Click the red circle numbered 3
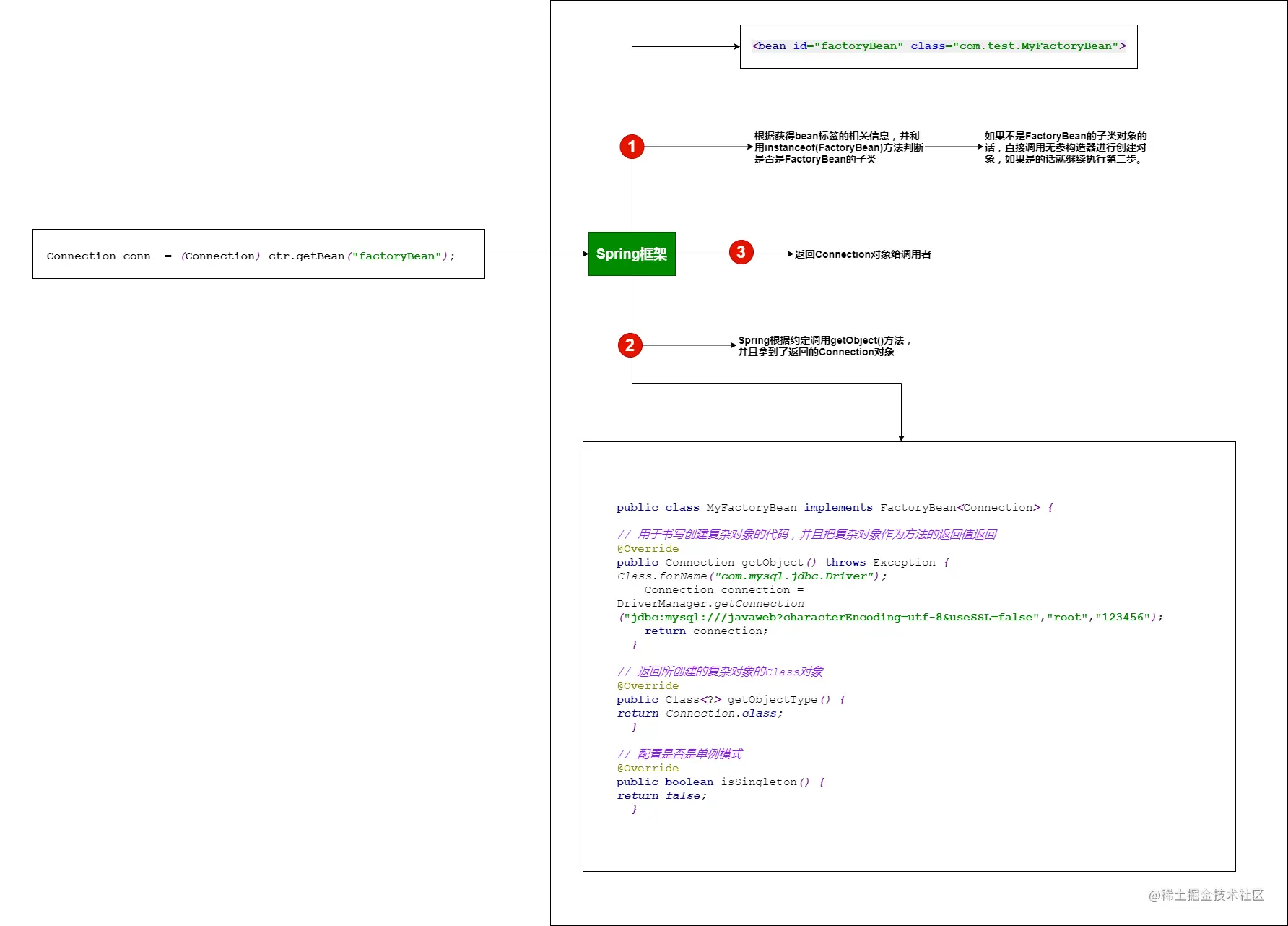Image resolution: width=1288 pixels, height=926 pixels. coord(741,252)
